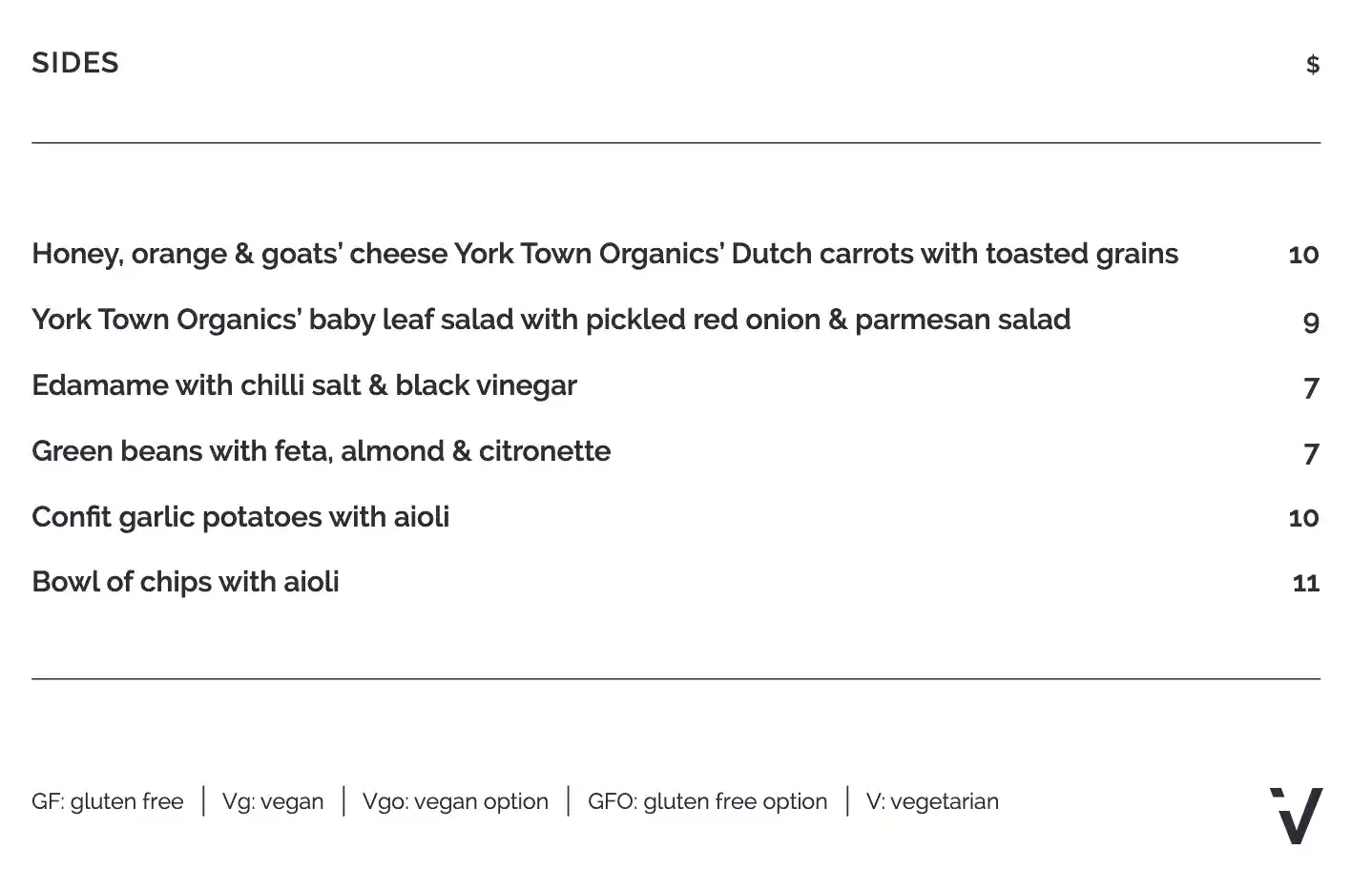Screen dimensions: 1372x891
Task: Click the 'GFO: gluten free option' label
Action: point(707,801)
